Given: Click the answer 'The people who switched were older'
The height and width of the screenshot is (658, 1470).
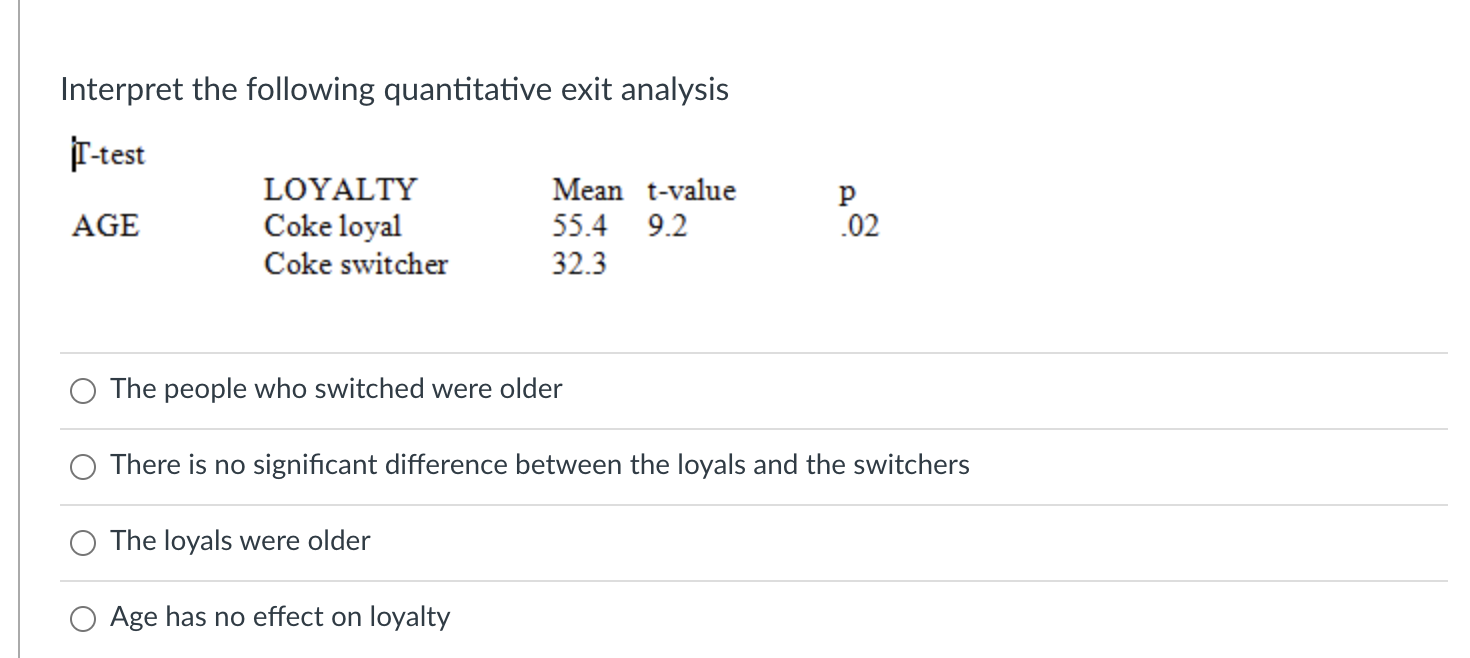Looking at the screenshot, I should 335,389.
